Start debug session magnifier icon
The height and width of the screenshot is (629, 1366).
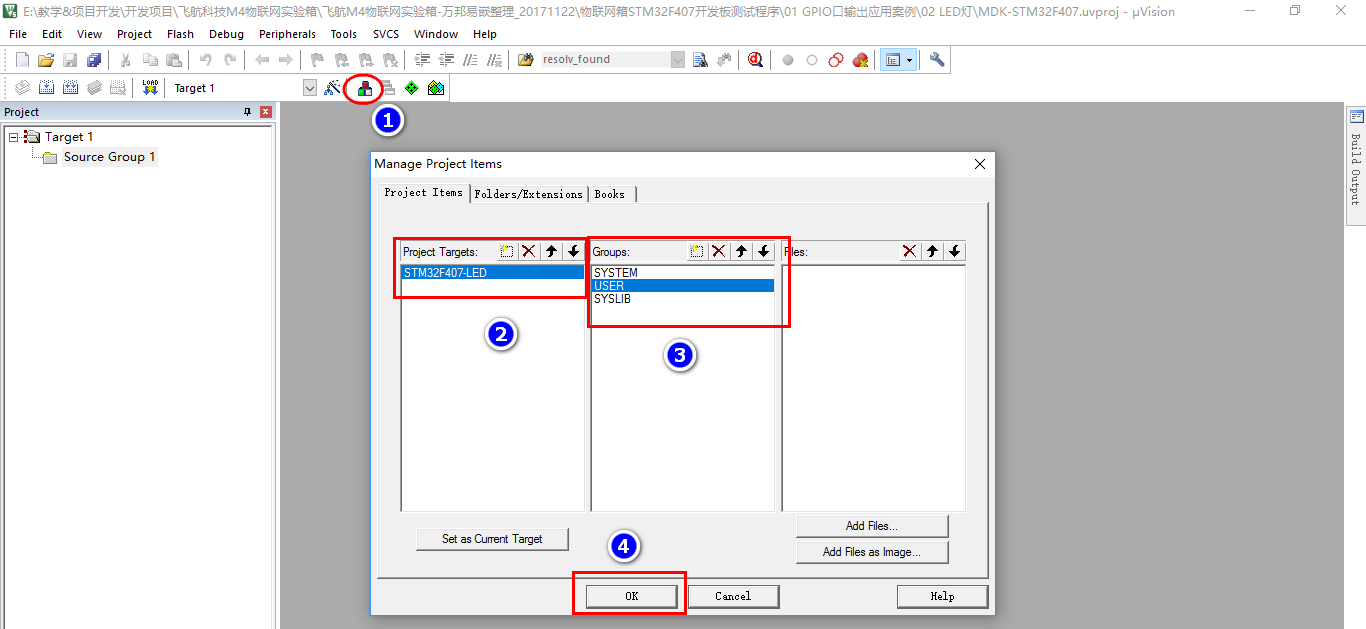pos(755,60)
